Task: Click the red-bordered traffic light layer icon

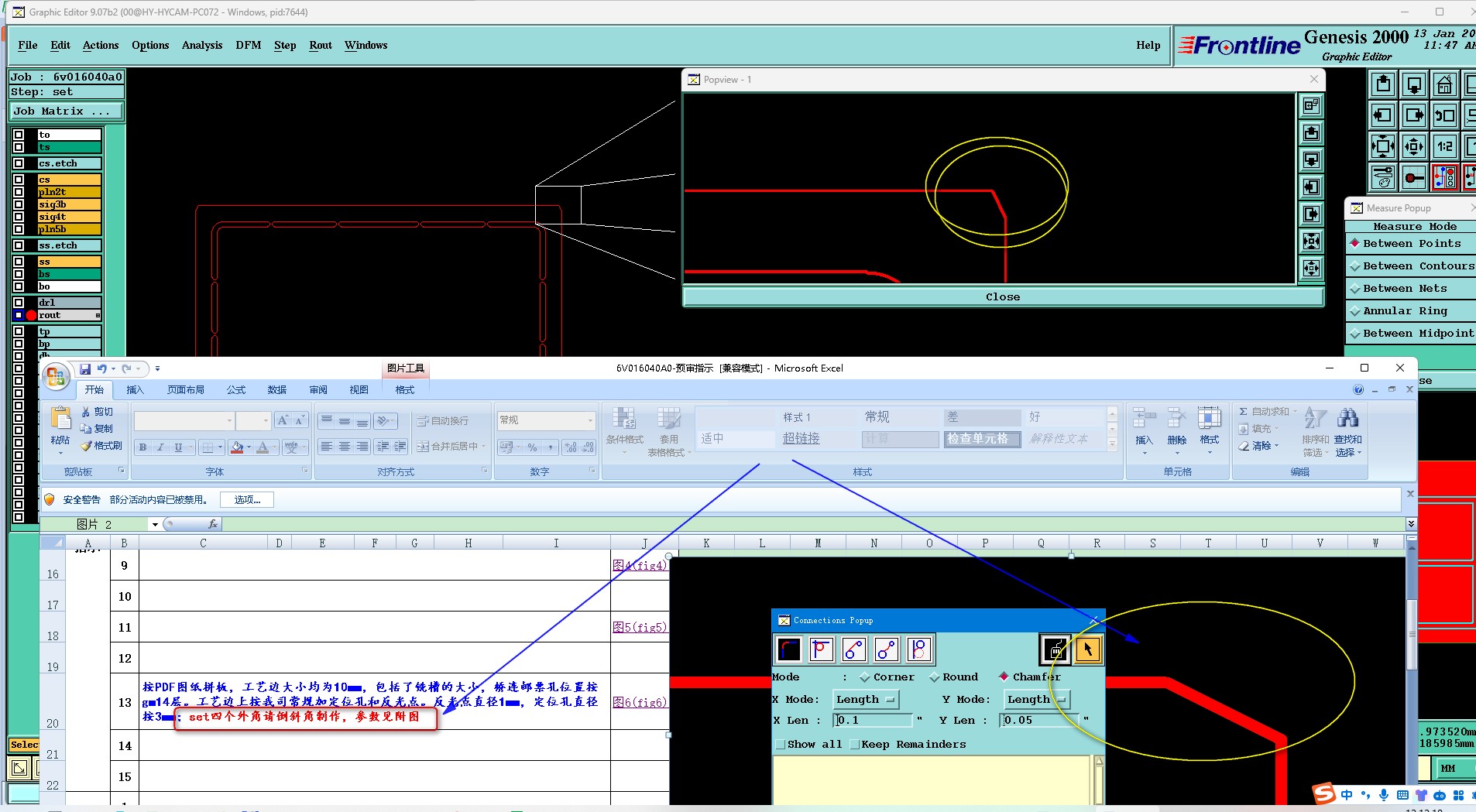Action: coord(1444,176)
